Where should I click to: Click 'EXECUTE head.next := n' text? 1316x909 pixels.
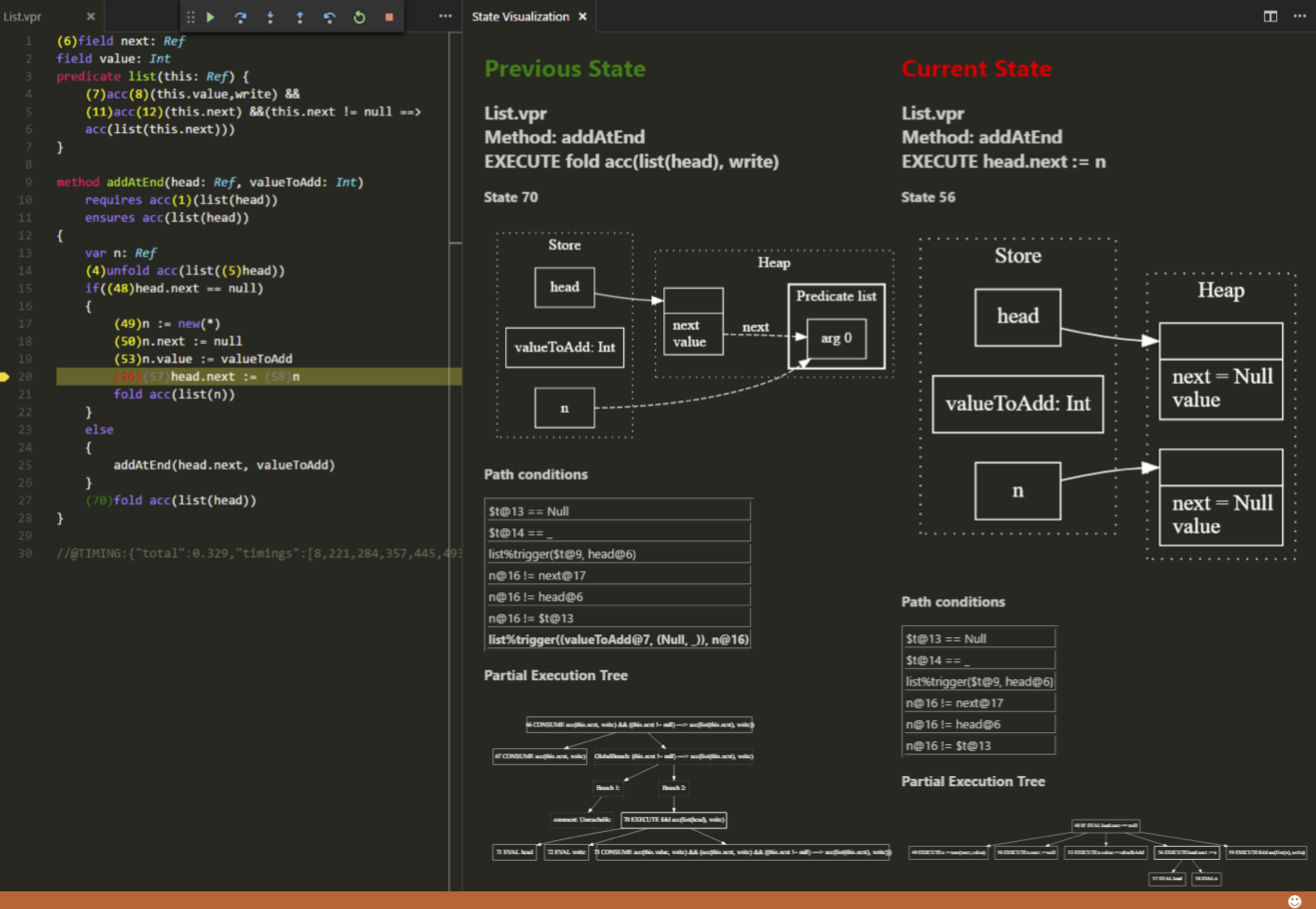(x=1003, y=162)
